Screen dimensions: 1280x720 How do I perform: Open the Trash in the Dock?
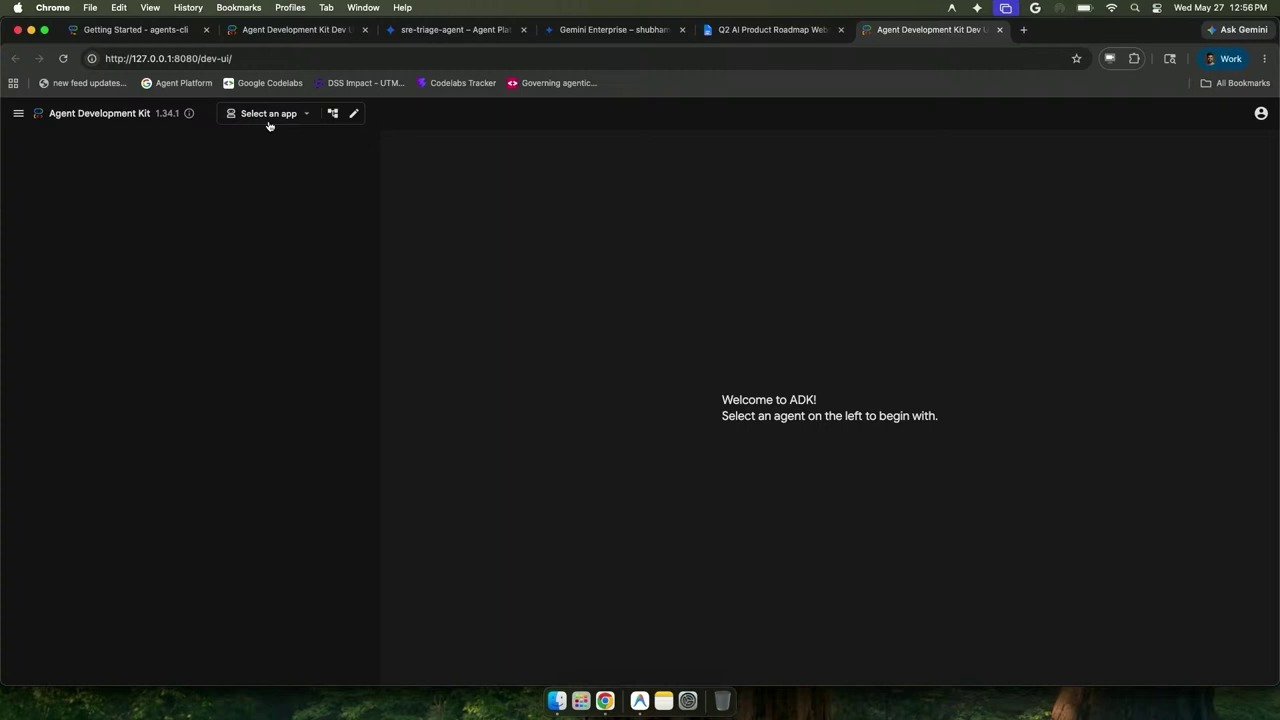(x=722, y=701)
